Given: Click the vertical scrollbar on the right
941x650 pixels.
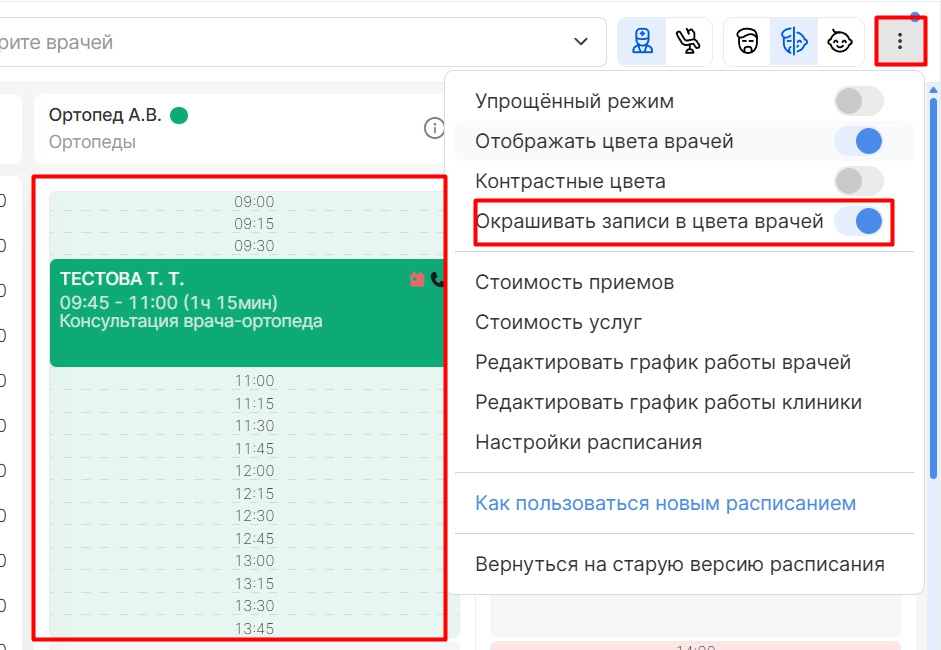Looking at the screenshot, I should 933,288.
